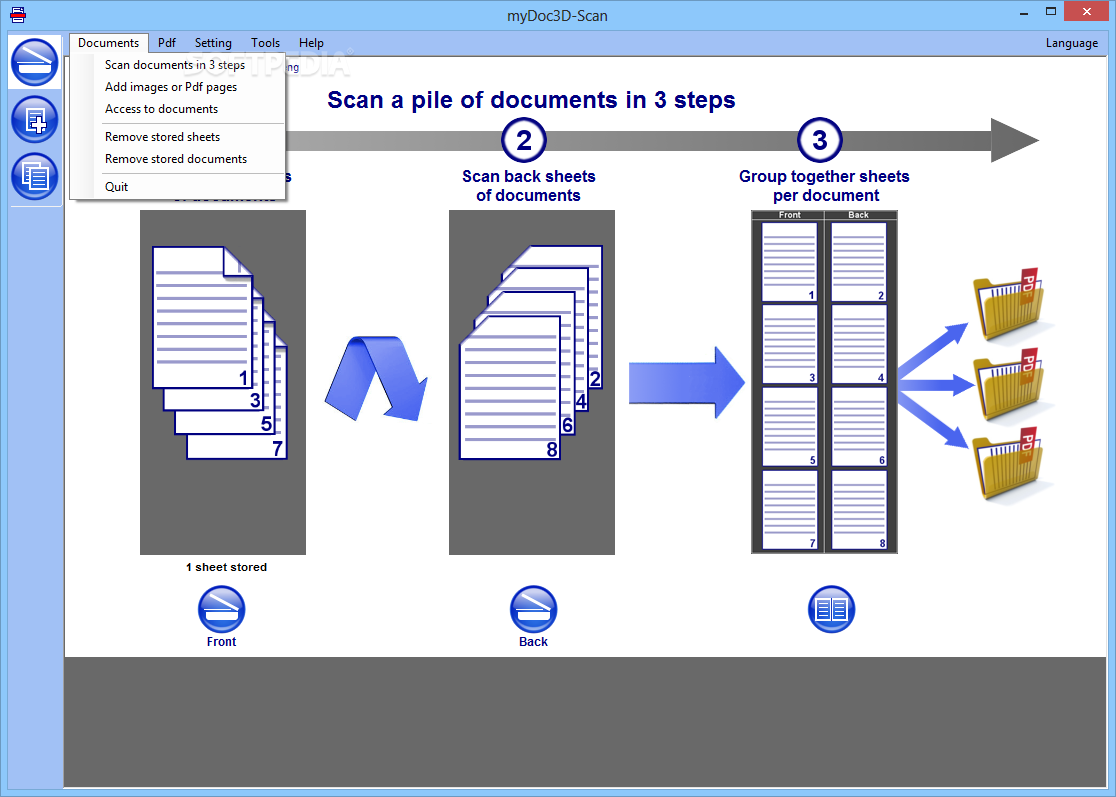Viewport: 1116px width, 797px height.
Task: Click front sheet thumbnail numbered 1
Action: [789, 262]
